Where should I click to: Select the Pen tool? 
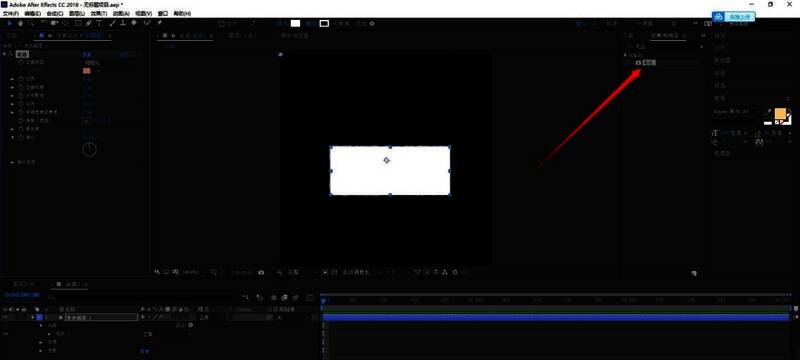(x=89, y=23)
